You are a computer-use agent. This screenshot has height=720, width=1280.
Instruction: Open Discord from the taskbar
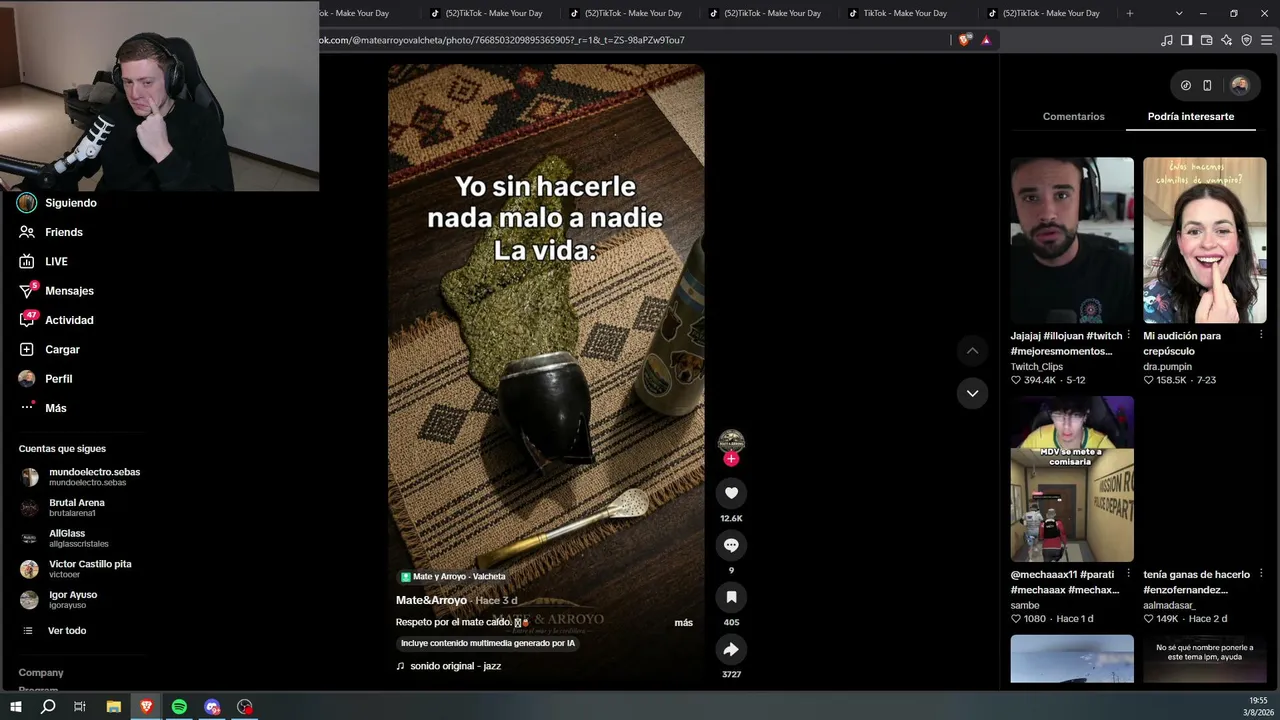(x=212, y=707)
